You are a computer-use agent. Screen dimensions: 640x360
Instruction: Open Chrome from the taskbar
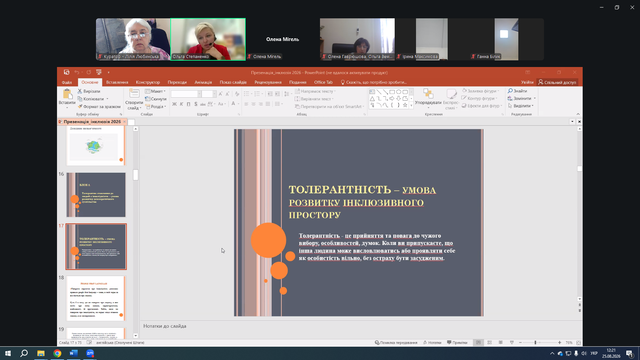(57, 353)
